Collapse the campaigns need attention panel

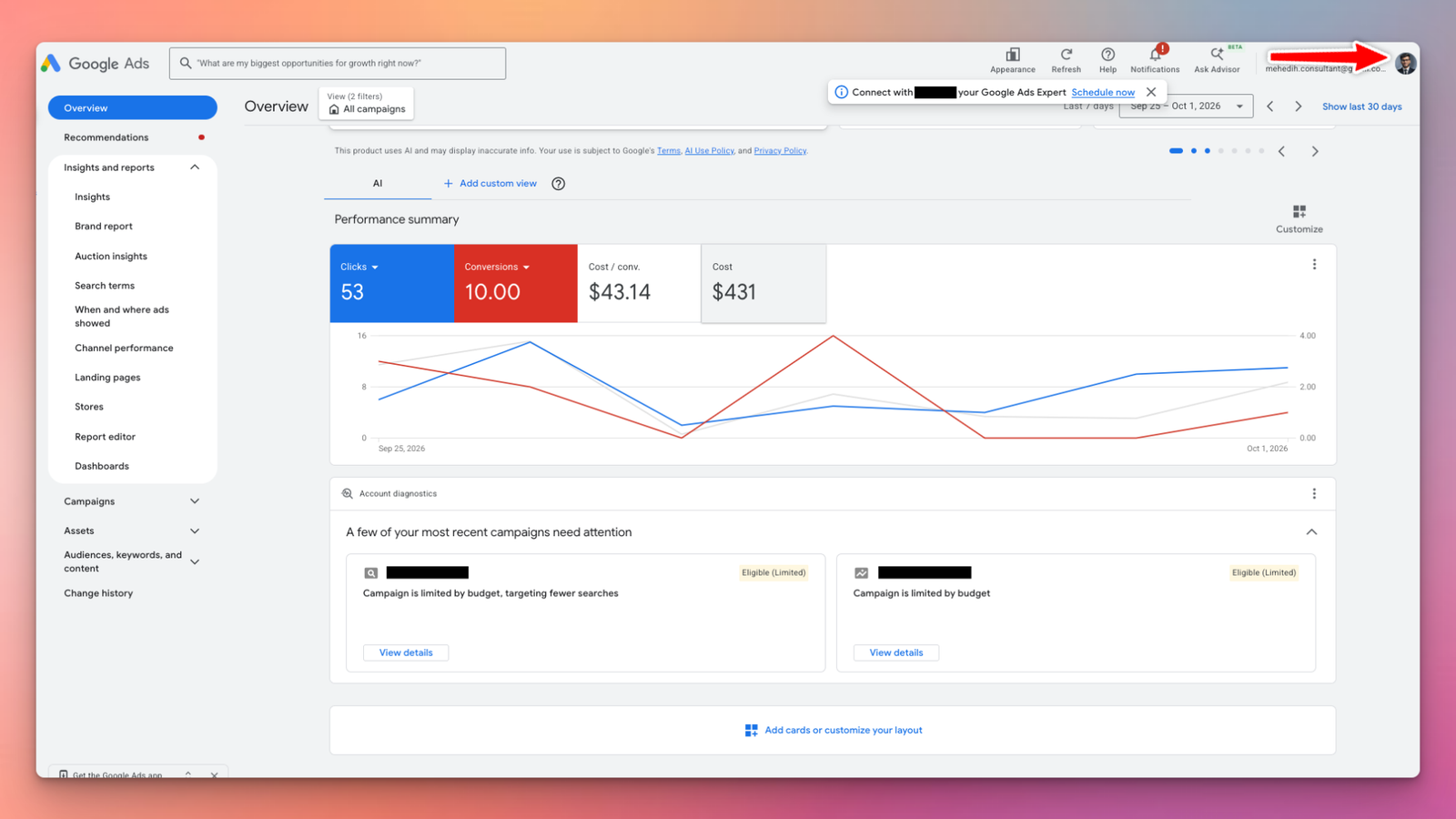(1311, 532)
